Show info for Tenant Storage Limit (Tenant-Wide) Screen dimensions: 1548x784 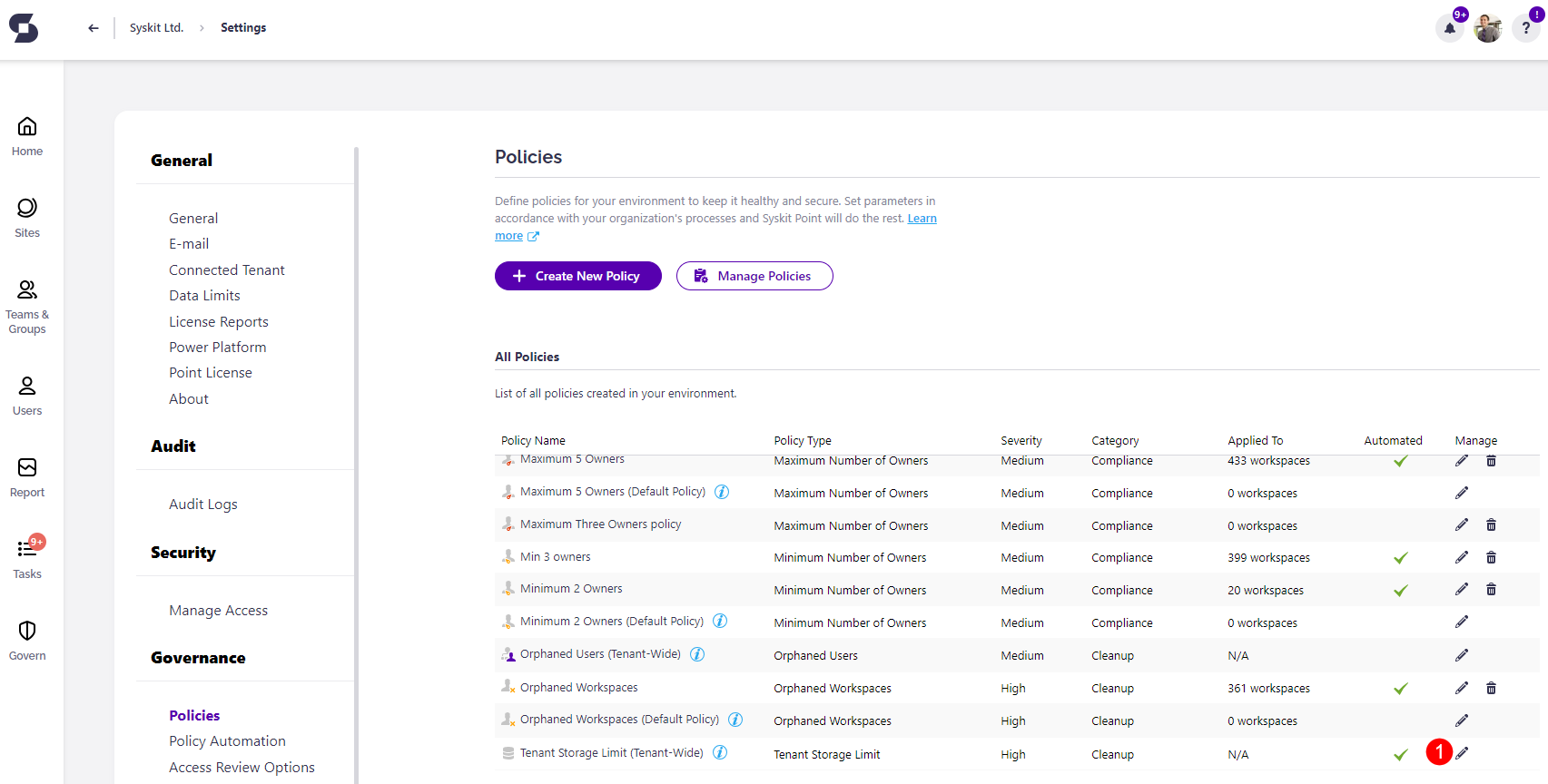pyautogui.click(x=720, y=752)
